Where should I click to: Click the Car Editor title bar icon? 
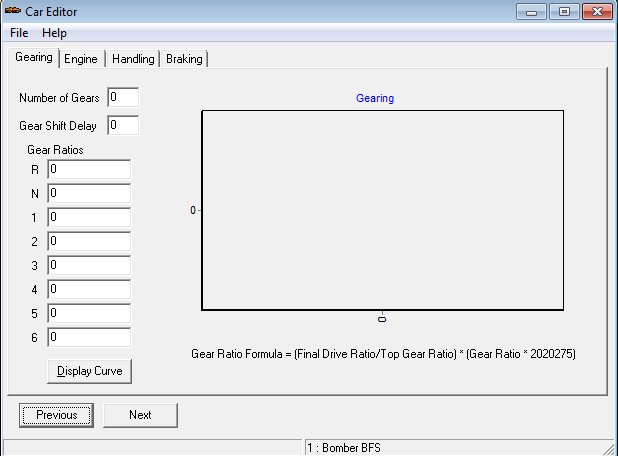click(x=13, y=11)
